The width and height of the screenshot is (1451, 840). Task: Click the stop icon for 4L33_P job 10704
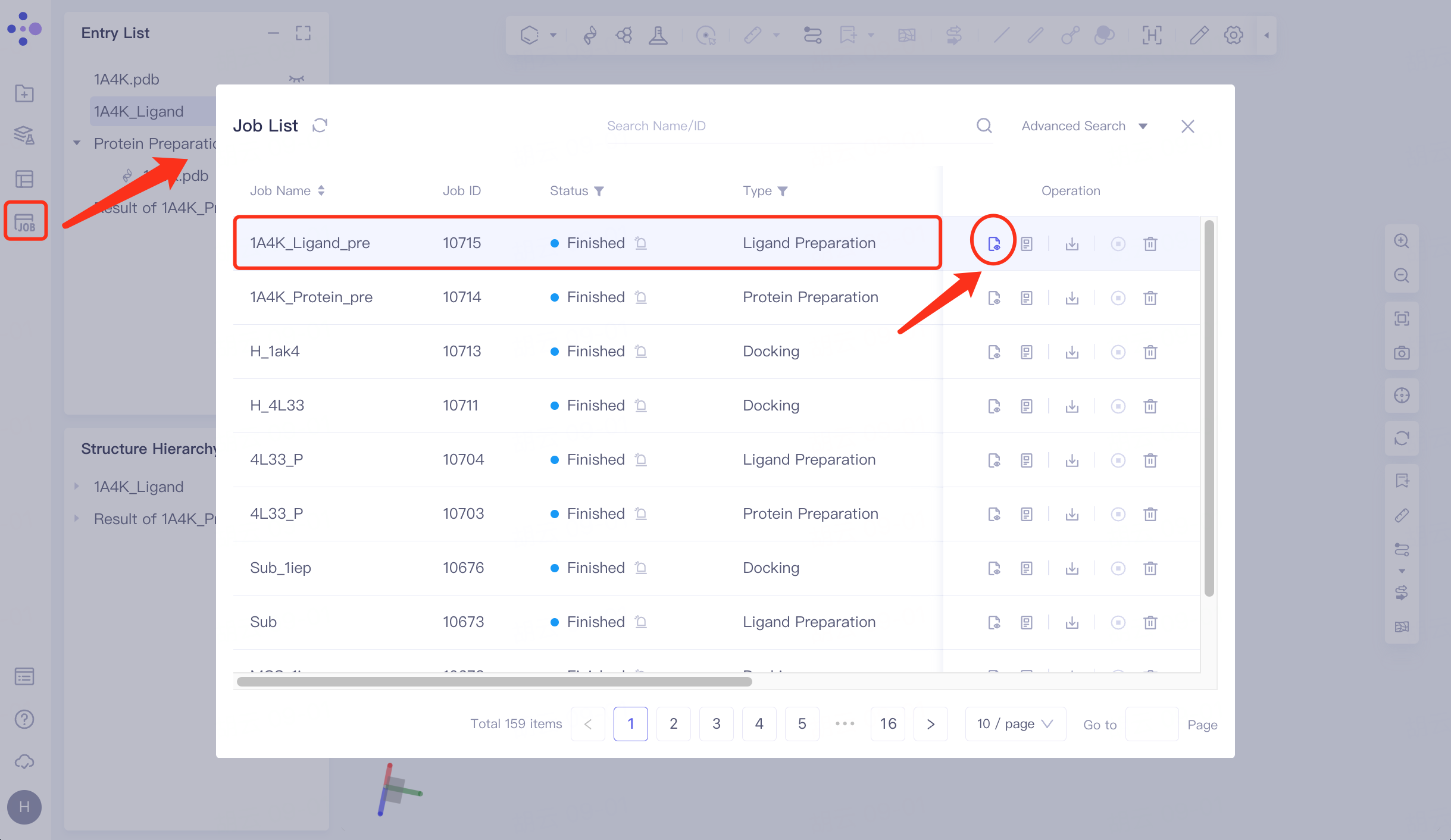[x=1118, y=460]
